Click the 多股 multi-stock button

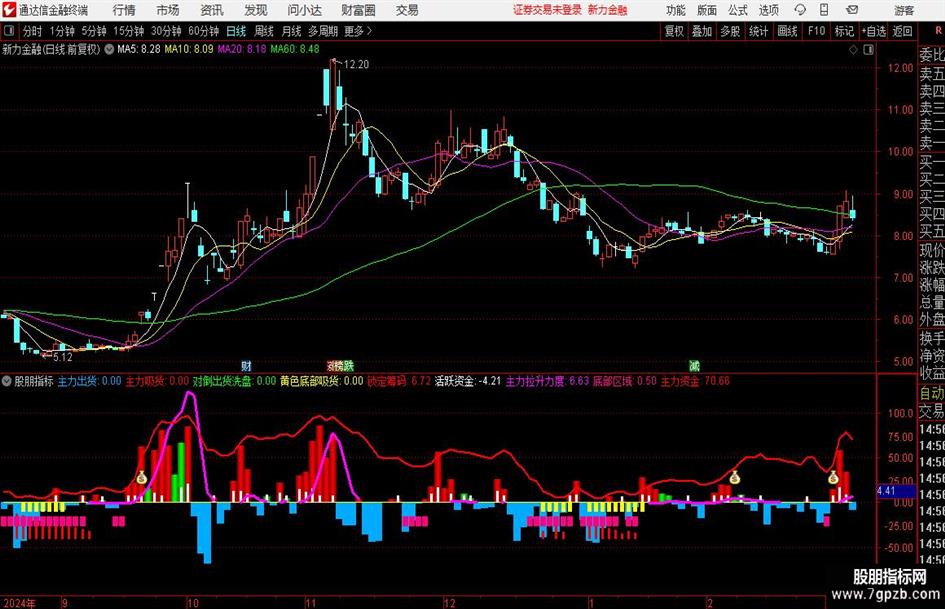730,31
